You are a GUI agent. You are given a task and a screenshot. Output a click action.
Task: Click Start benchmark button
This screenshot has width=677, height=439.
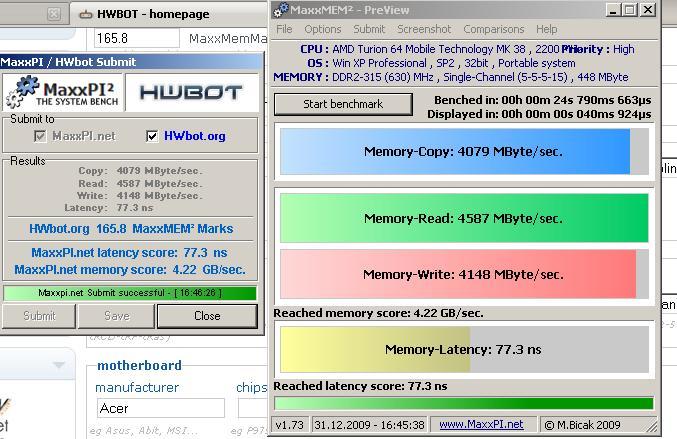tap(343, 104)
